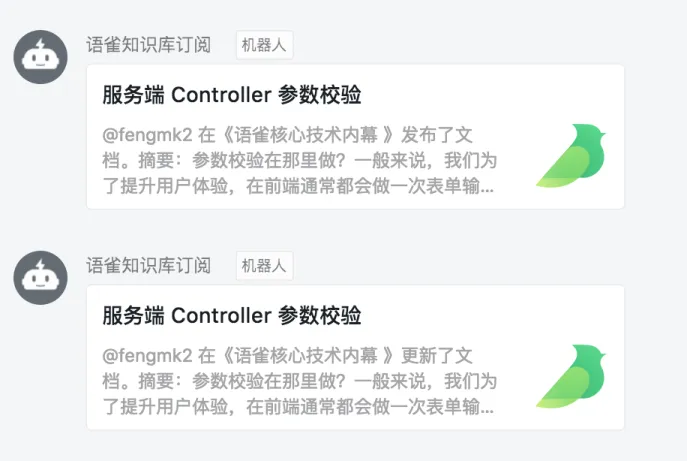Click Yuque bird logo in 更新了文档 card
Screen dimensions: 687x461
[571, 376]
